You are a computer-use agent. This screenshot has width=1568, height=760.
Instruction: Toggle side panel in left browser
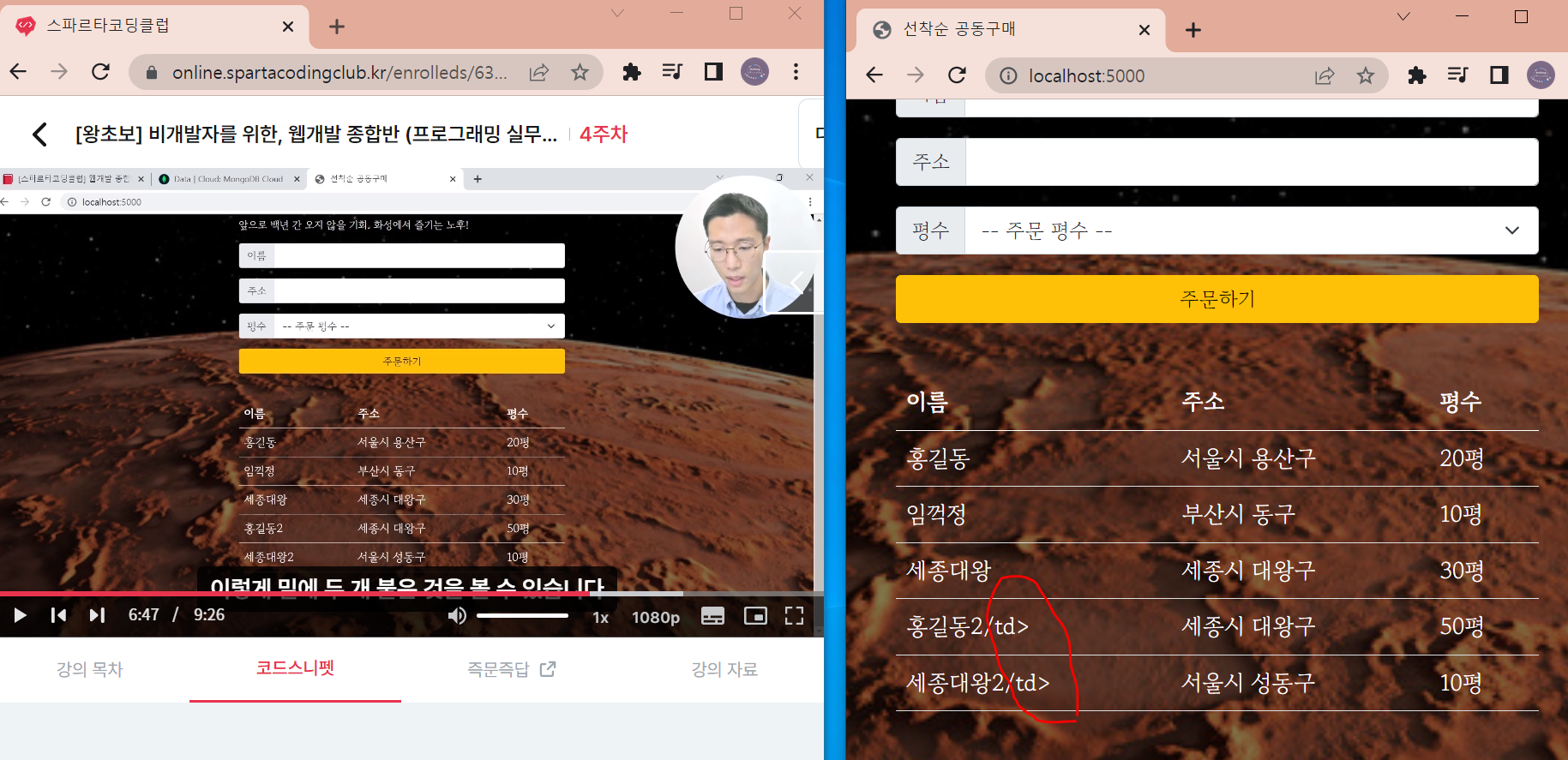[713, 72]
